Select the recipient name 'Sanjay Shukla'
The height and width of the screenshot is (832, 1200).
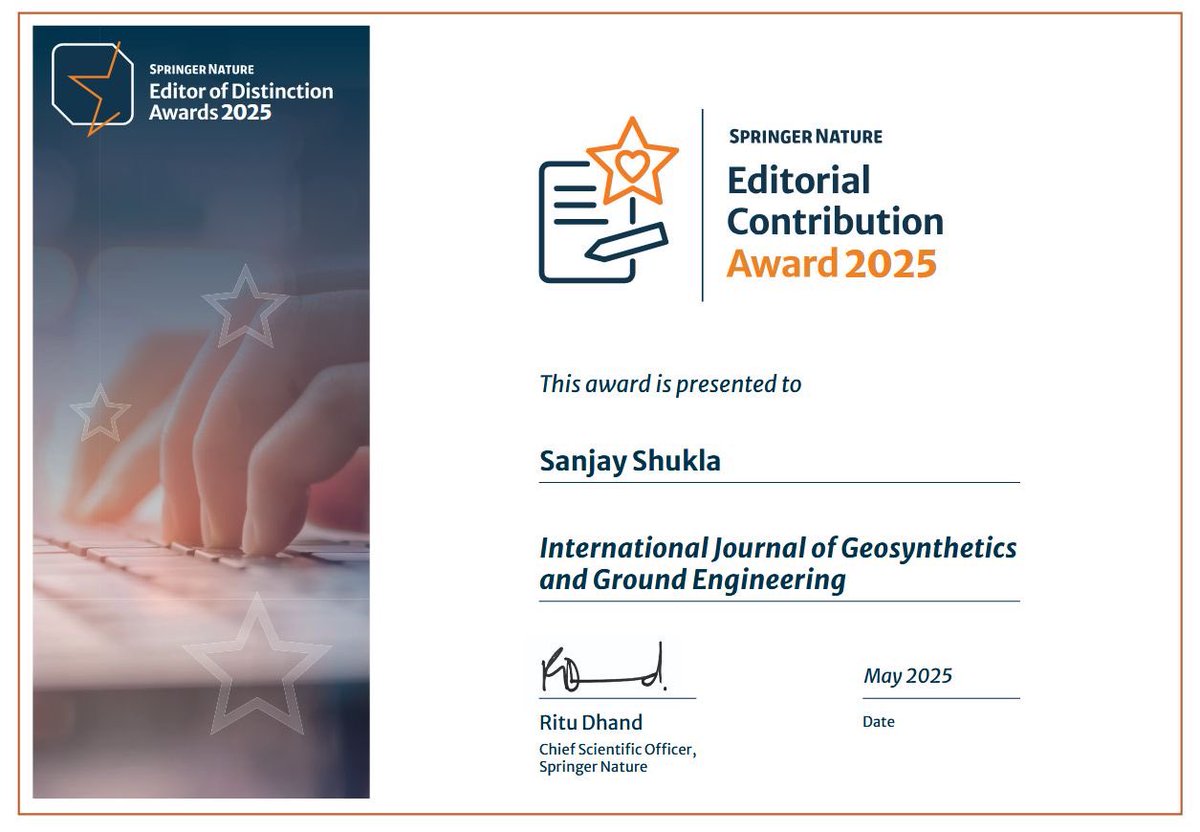click(x=630, y=462)
